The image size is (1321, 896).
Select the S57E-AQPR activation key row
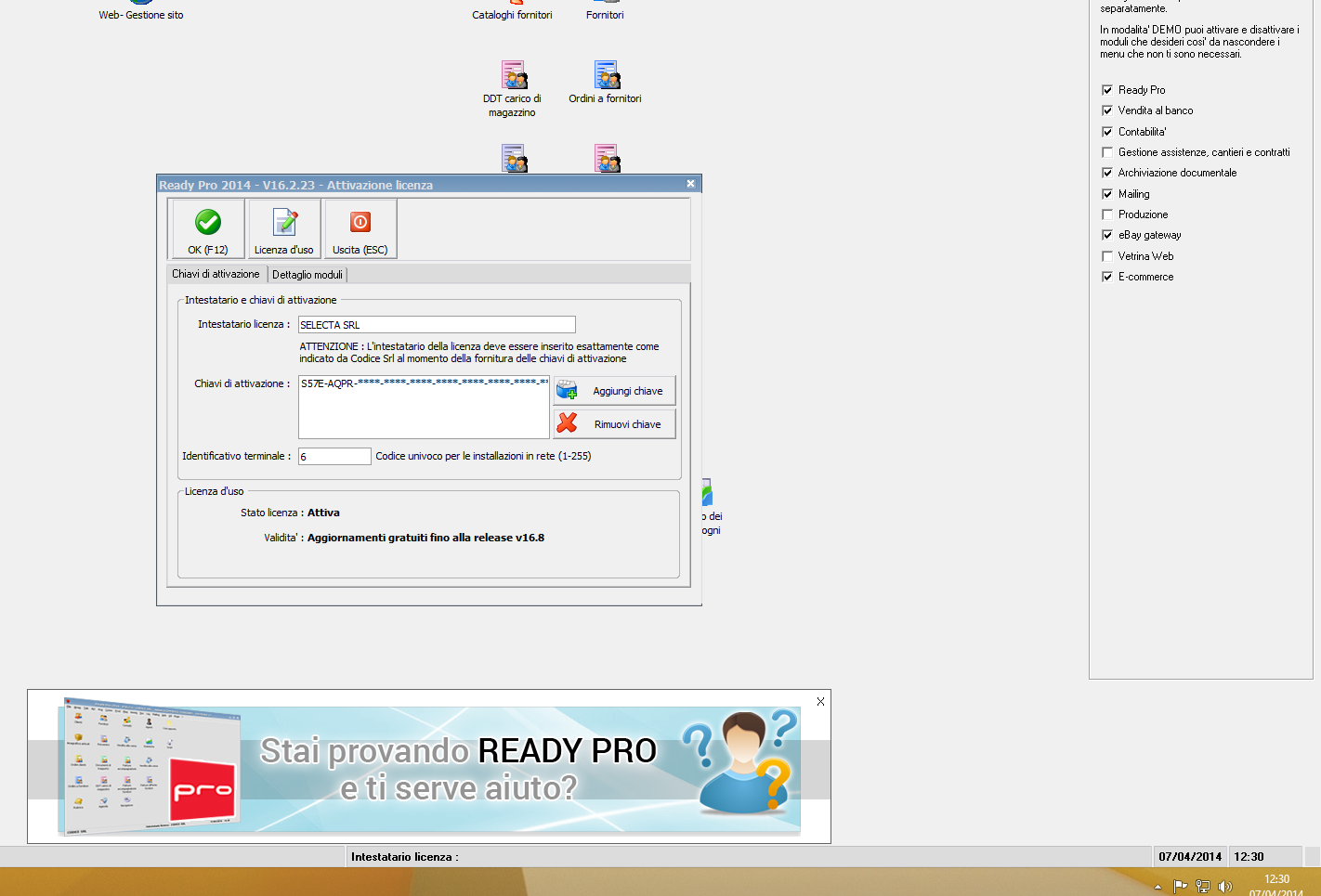pos(424,383)
